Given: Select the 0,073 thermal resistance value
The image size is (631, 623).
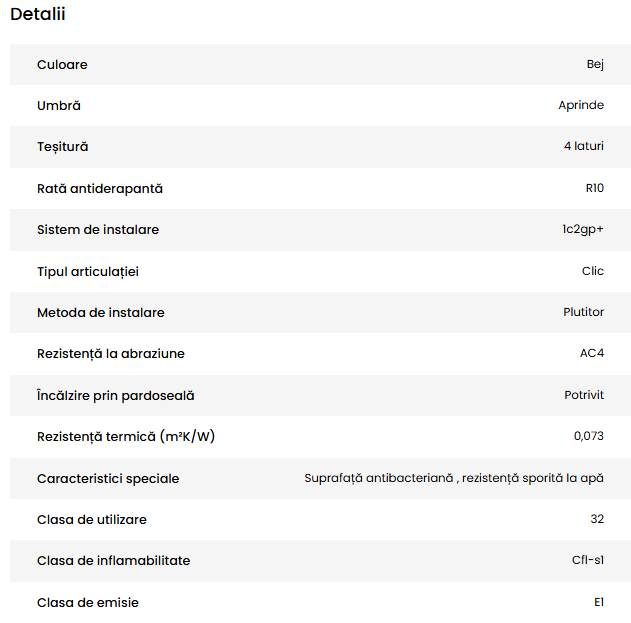Looking at the screenshot, I should (x=589, y=437).
